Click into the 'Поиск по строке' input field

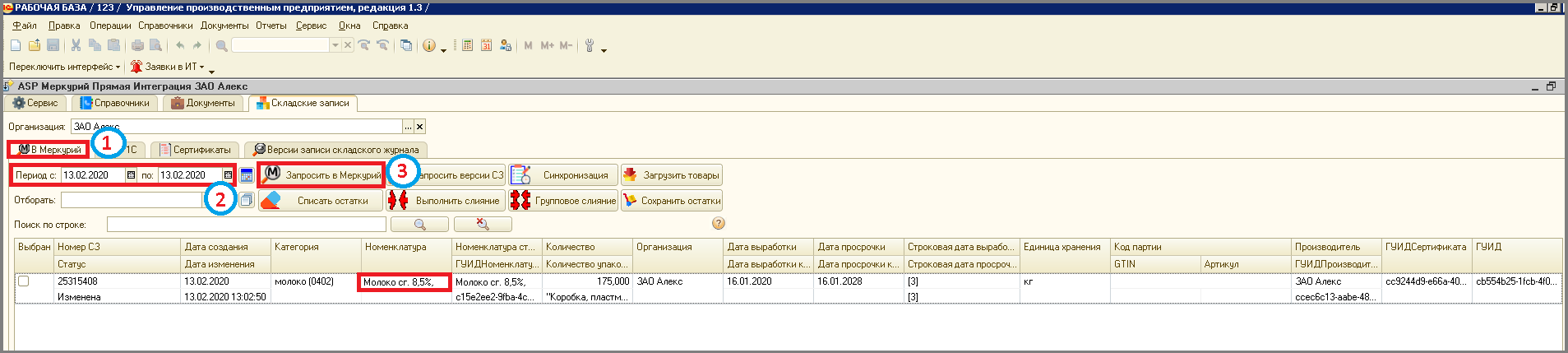tap(246, 225)
